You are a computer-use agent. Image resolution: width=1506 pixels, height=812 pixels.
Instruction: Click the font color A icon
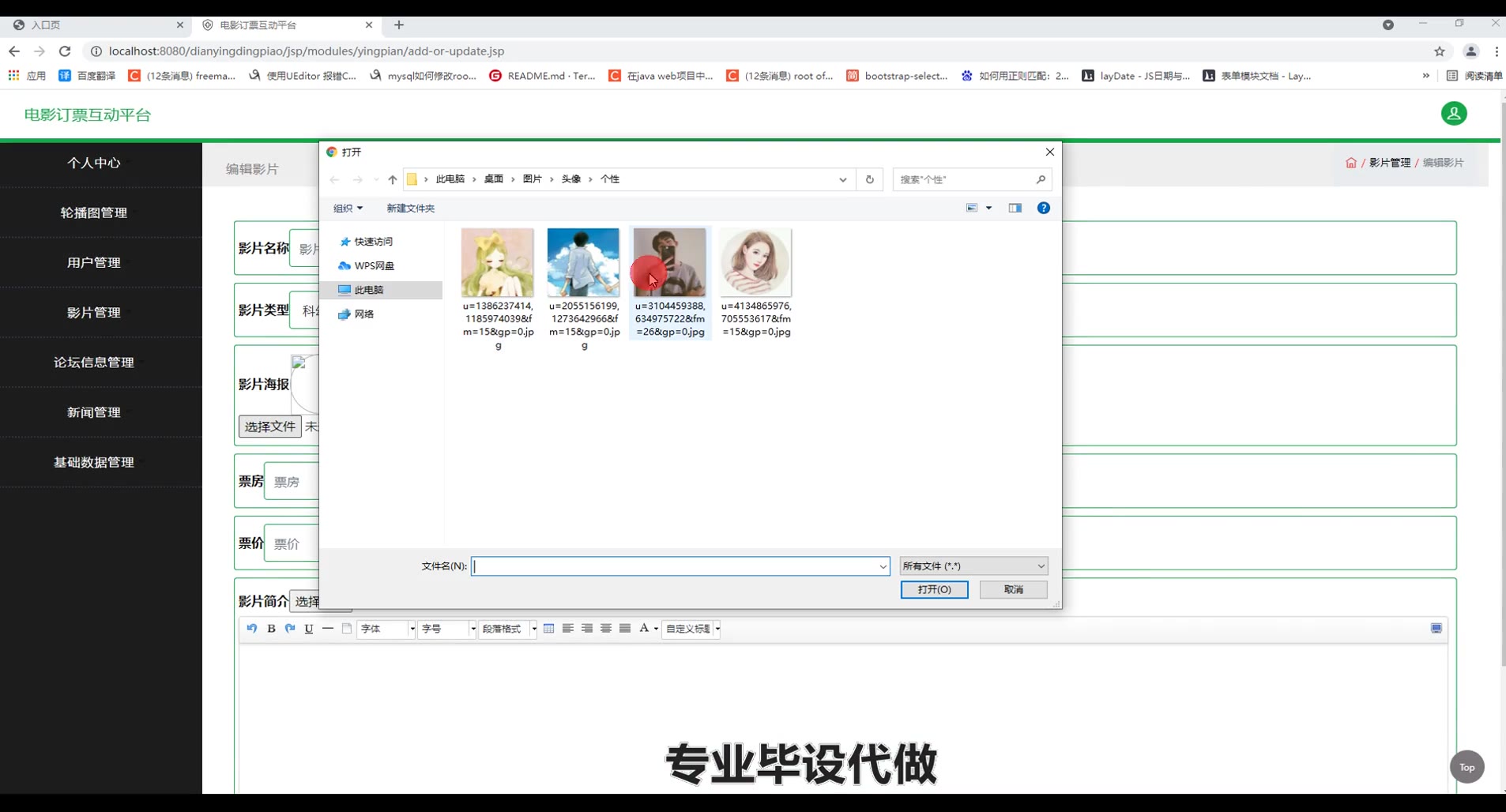click(644, 629)
